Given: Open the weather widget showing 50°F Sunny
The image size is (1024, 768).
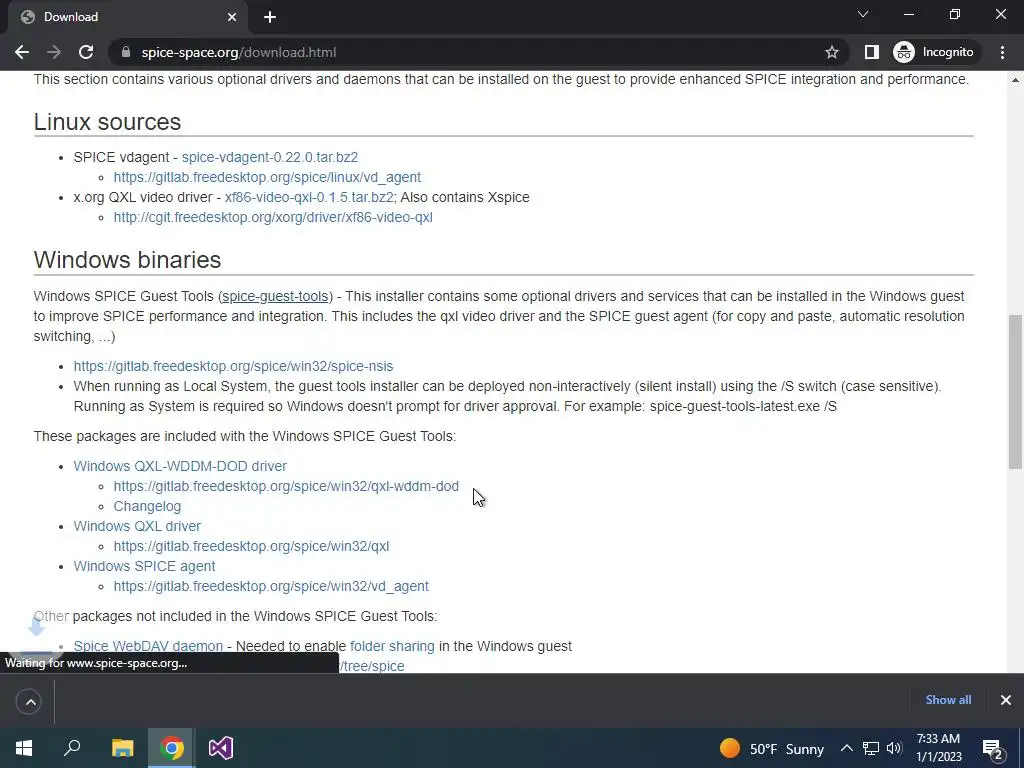Looking at the screenshot, I should (x=771, y=749).
